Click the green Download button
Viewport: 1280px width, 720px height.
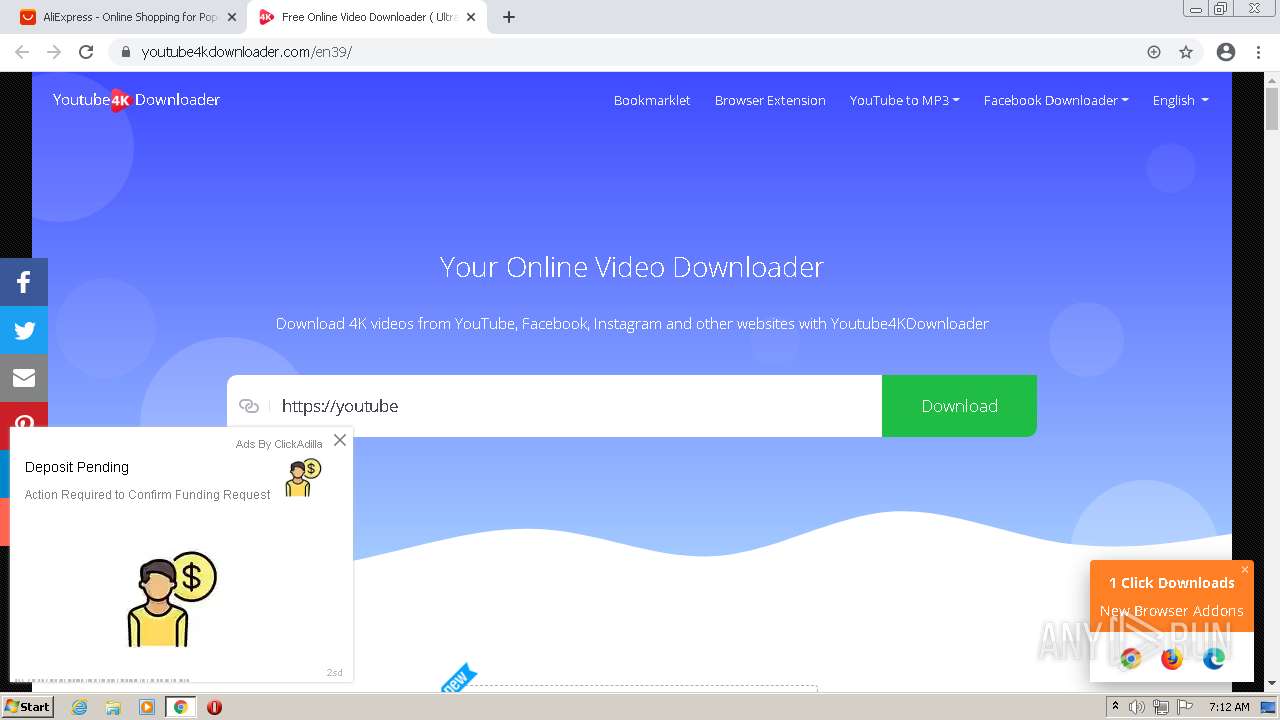pyautogui.click(x=959, y=406)
